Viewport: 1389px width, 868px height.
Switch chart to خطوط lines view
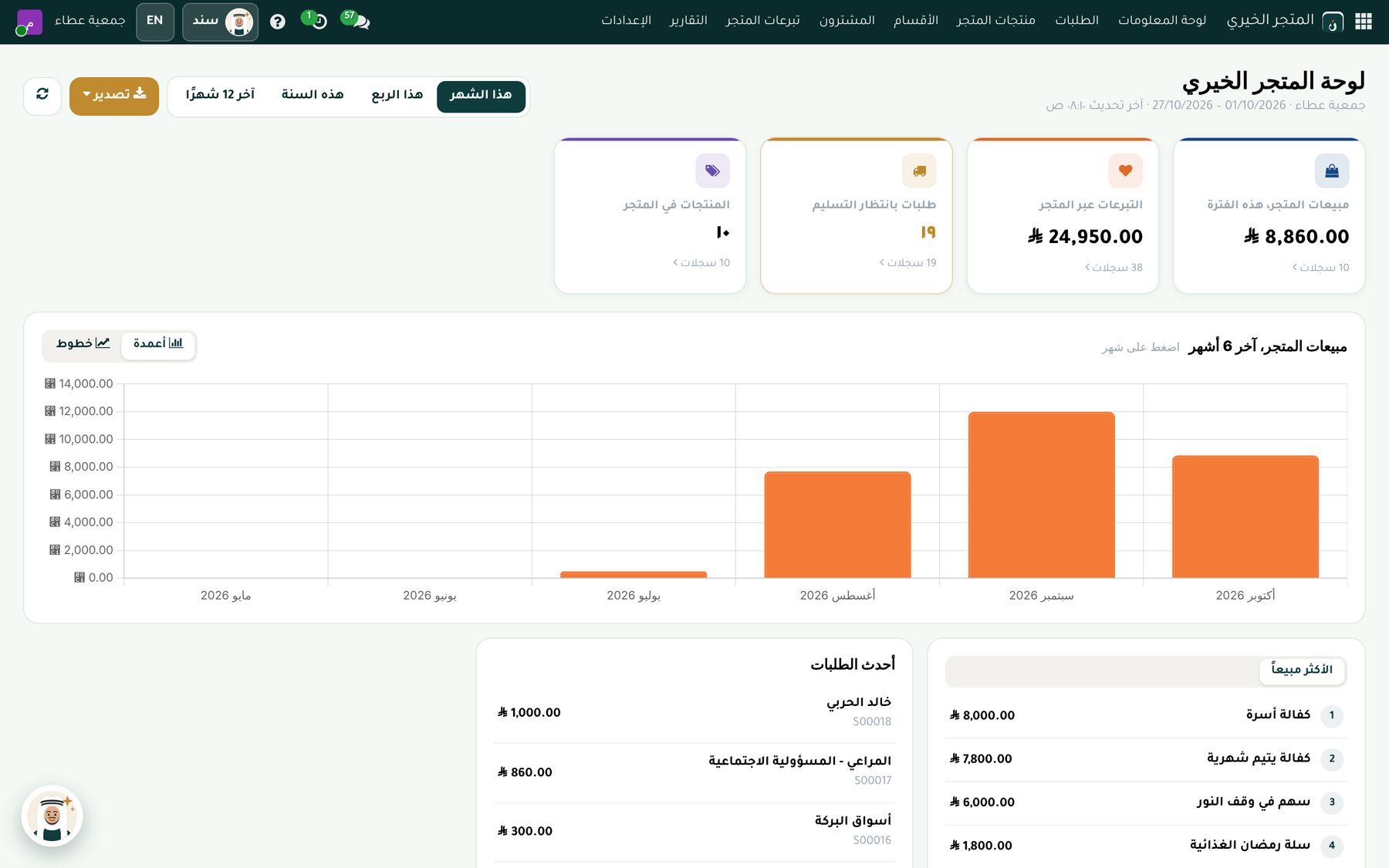83,344
